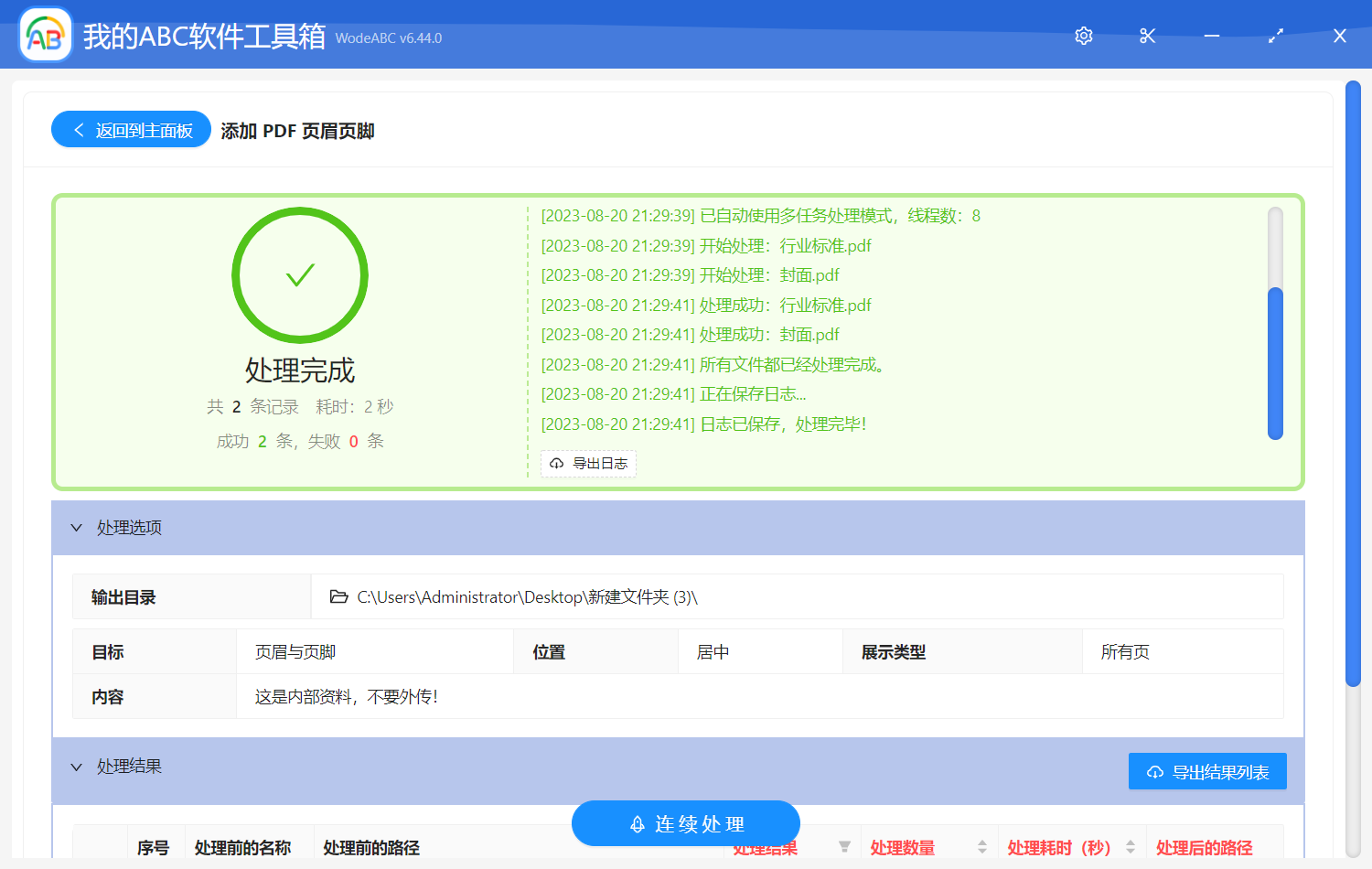Click the scissors icon in title bar
Screen dimensions: 1372x869
(1148, 36)
